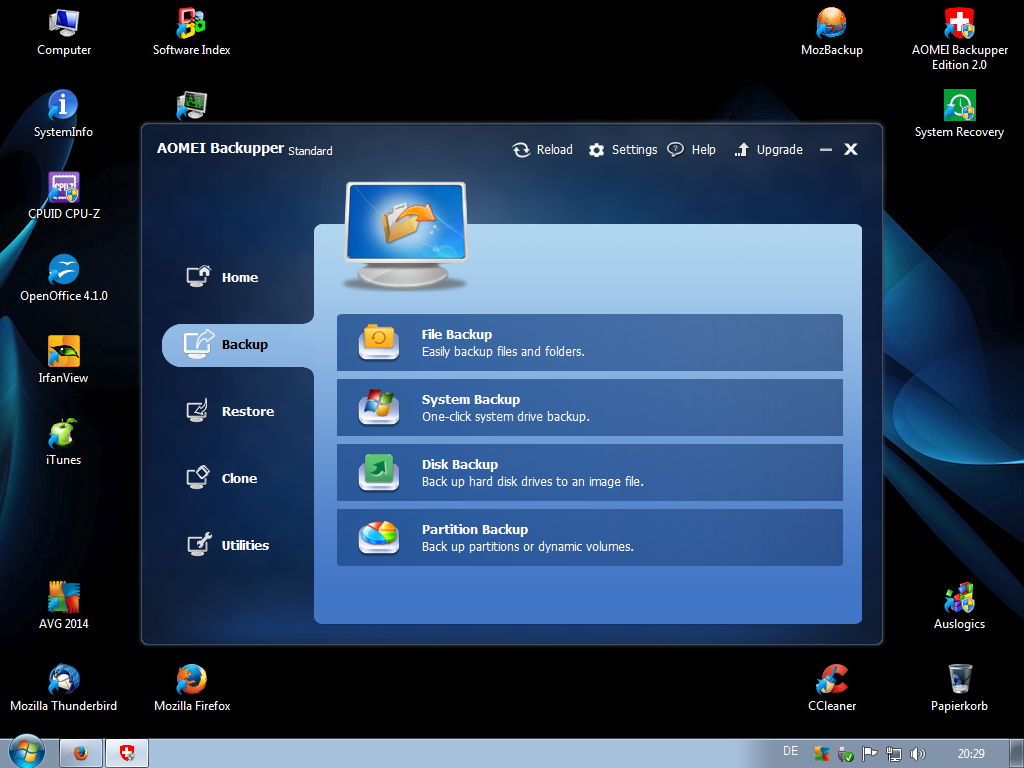Click the Show Desktop strip
Screen dimensions: 1024x768
[1017, 754]
